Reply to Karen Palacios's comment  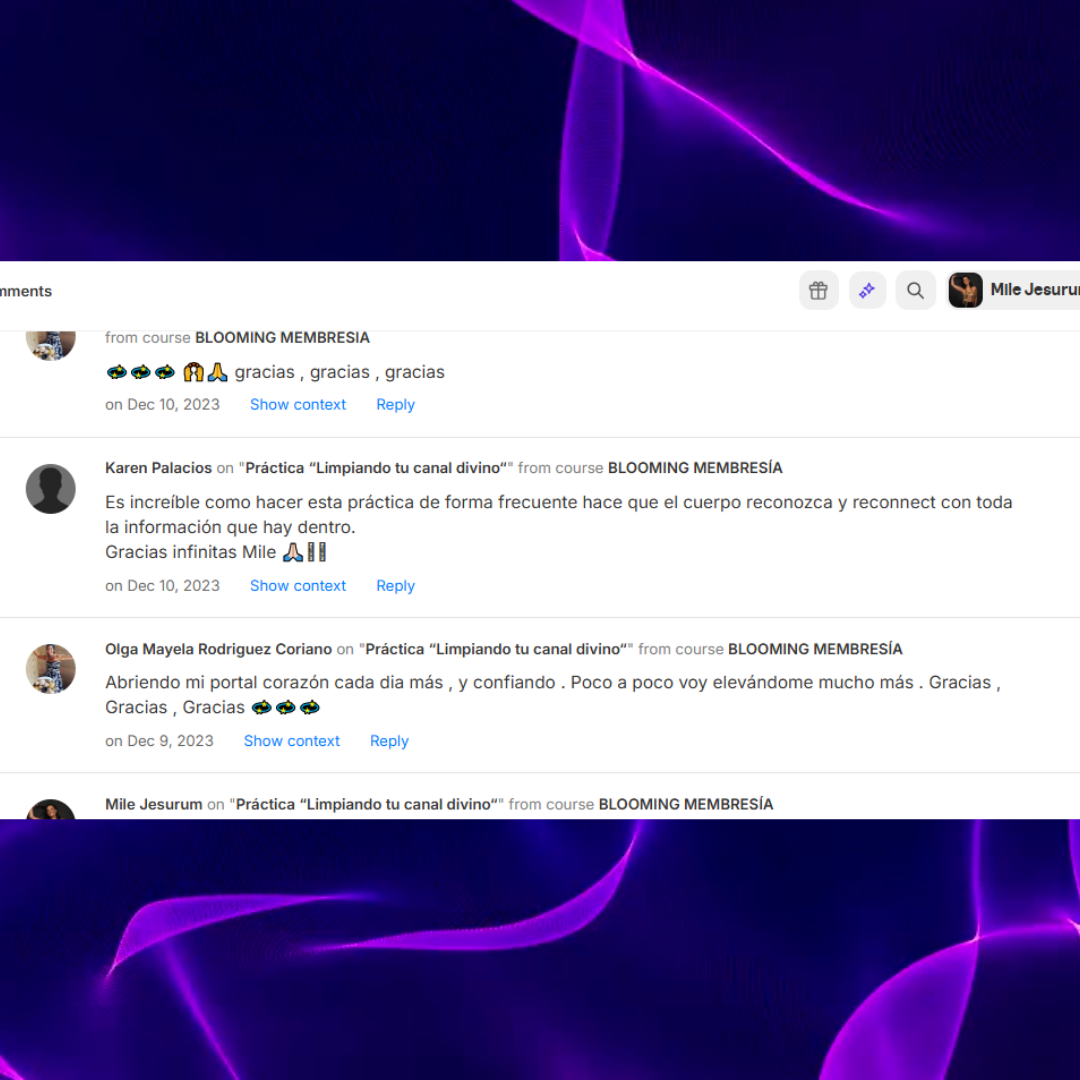pyautogui.click(x=395, y=586)
